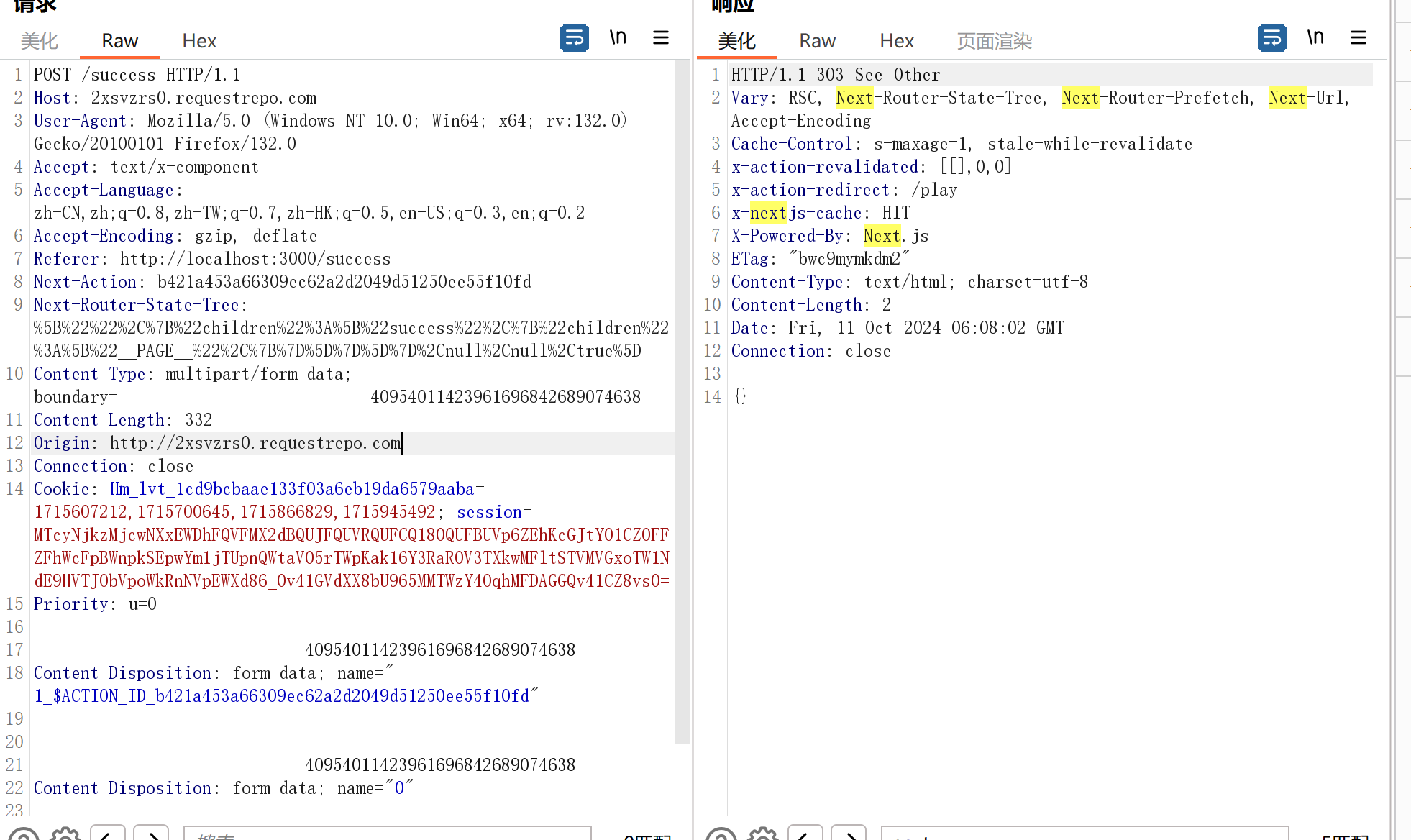The height and width of the screenshot is (840, 1411).
Task: Open help icon below the request panel
Action: (x=24, y=835)
